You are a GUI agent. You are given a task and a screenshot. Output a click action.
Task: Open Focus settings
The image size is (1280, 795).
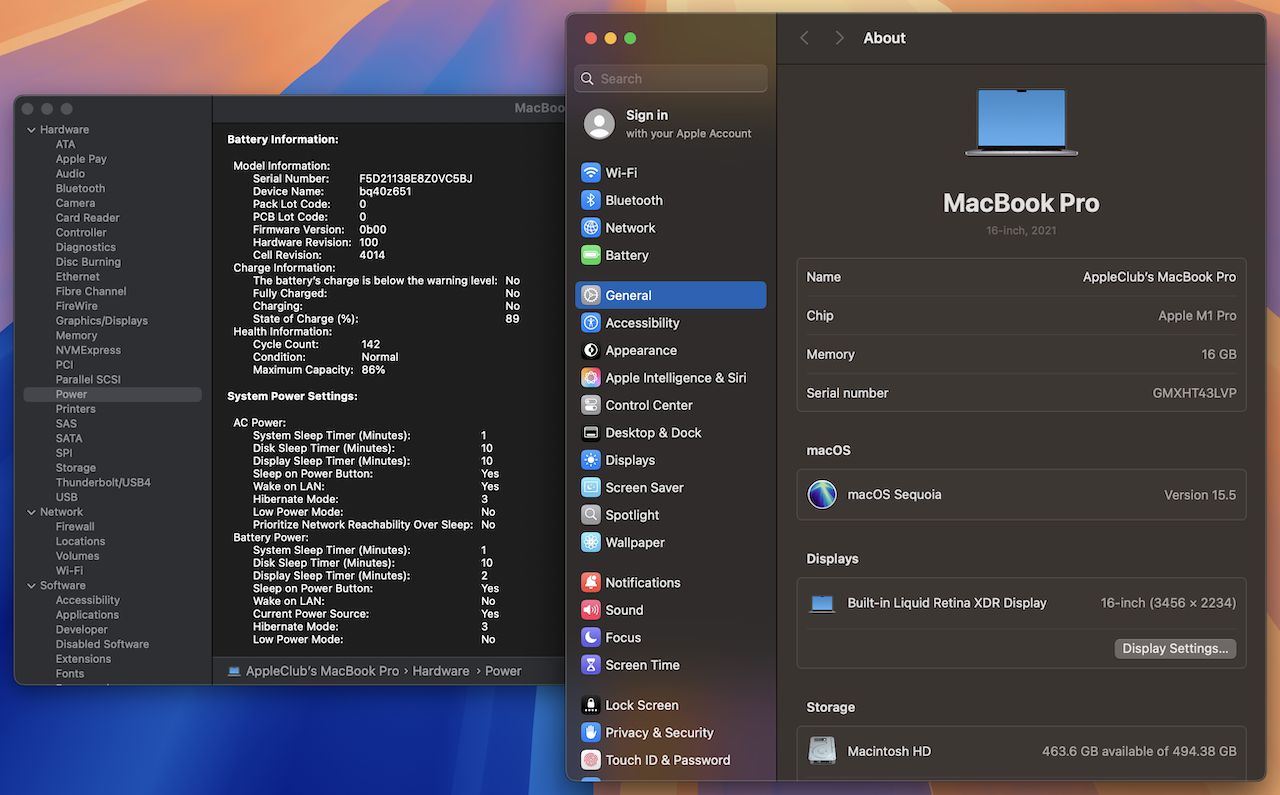671,638
